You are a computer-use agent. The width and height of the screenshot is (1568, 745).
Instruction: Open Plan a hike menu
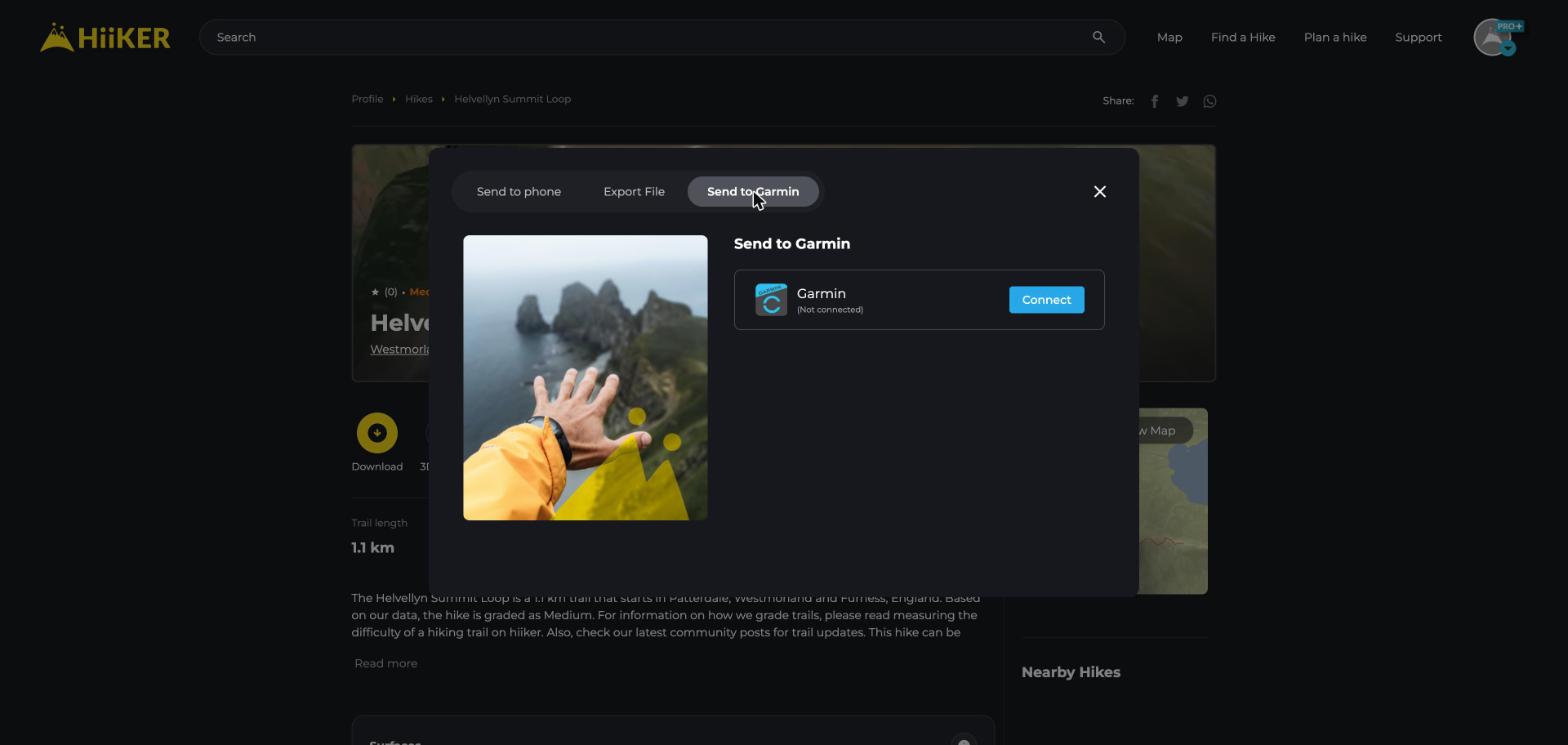[1334, 37]
